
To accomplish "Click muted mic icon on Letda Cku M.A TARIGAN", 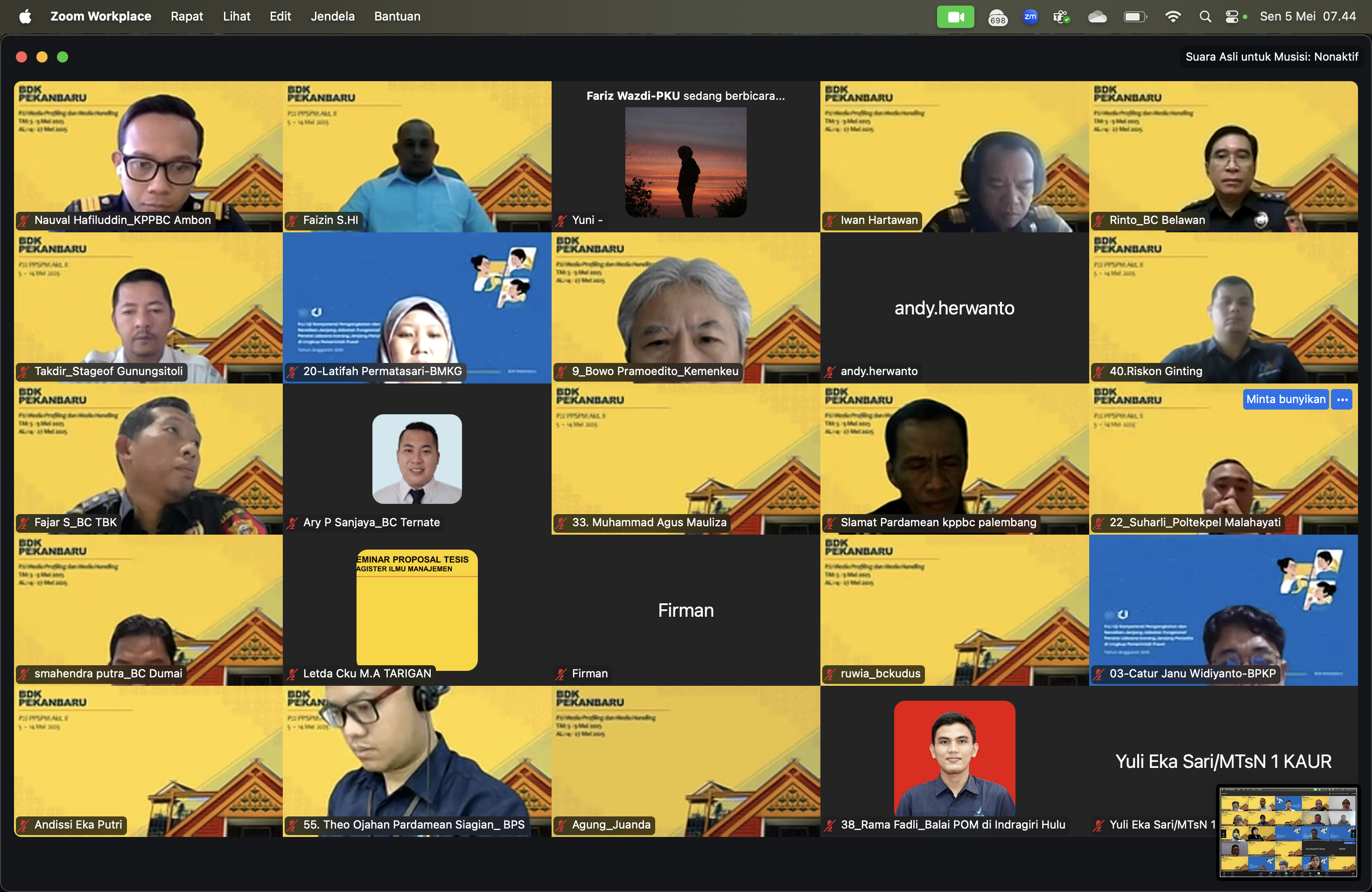I will coord(292,674).
